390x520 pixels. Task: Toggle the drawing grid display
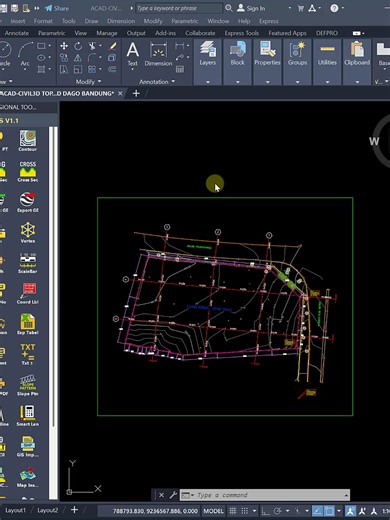(233, 511)
